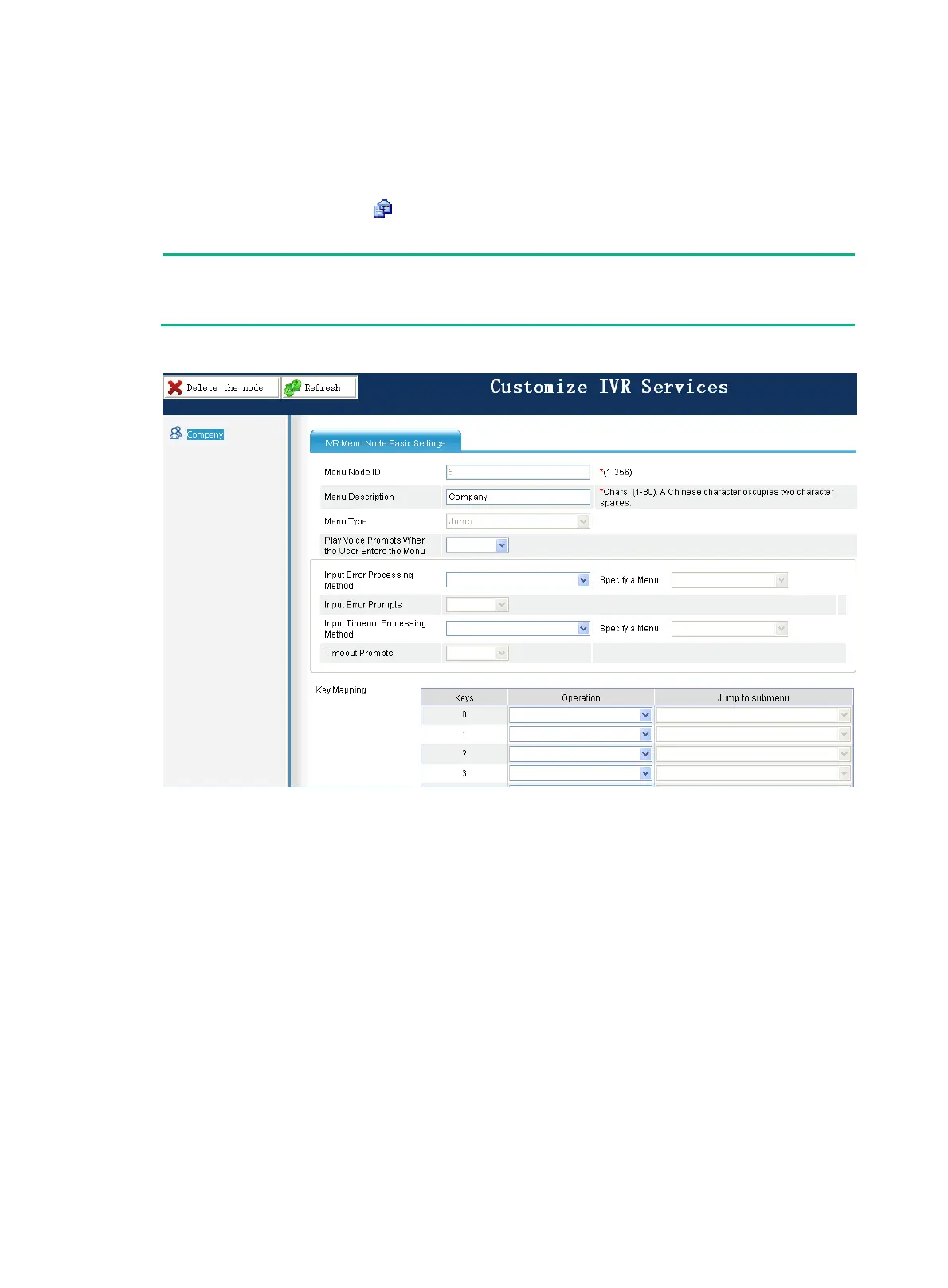Click the Operation column header
This screenshot has height=1288, width=948.
pyautogui.click(x=581, y=697)
